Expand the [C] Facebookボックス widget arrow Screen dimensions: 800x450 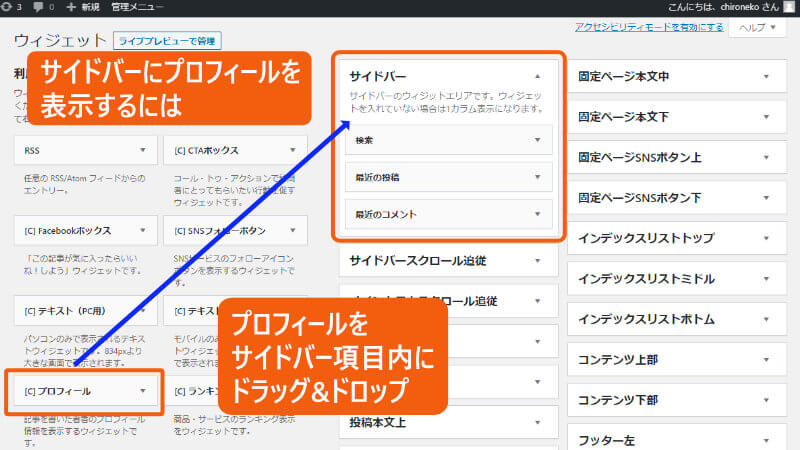coord(143,230)
